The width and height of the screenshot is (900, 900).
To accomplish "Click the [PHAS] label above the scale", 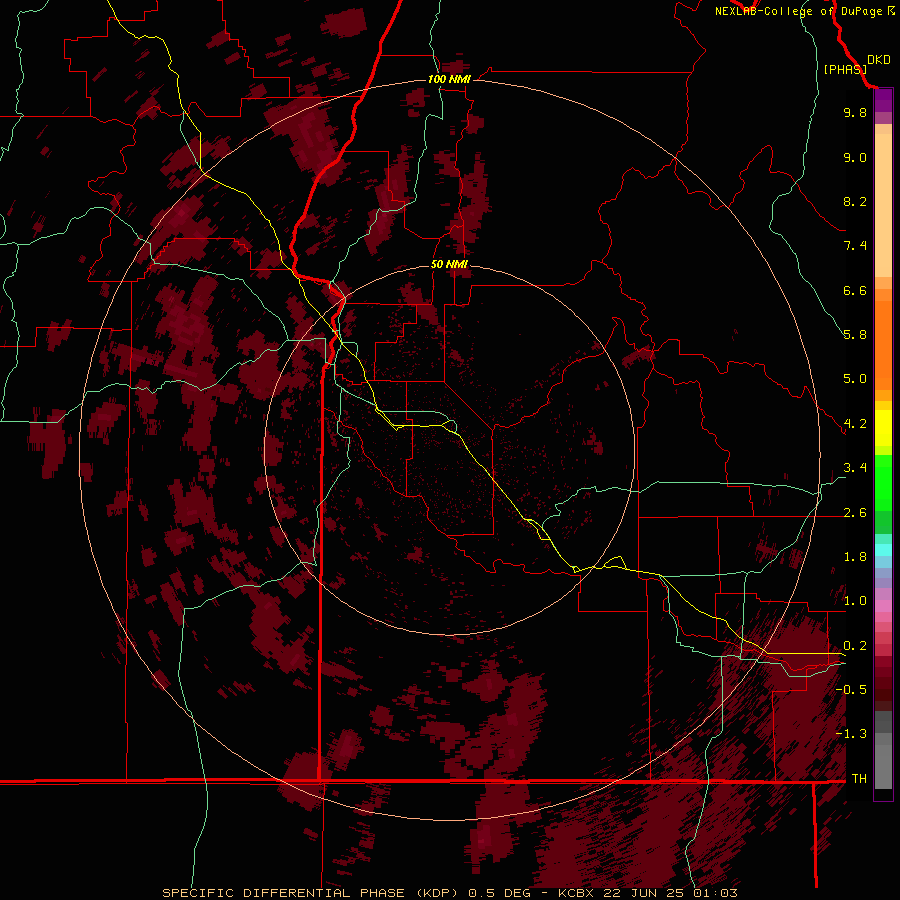I will click(x=845, y=69).
